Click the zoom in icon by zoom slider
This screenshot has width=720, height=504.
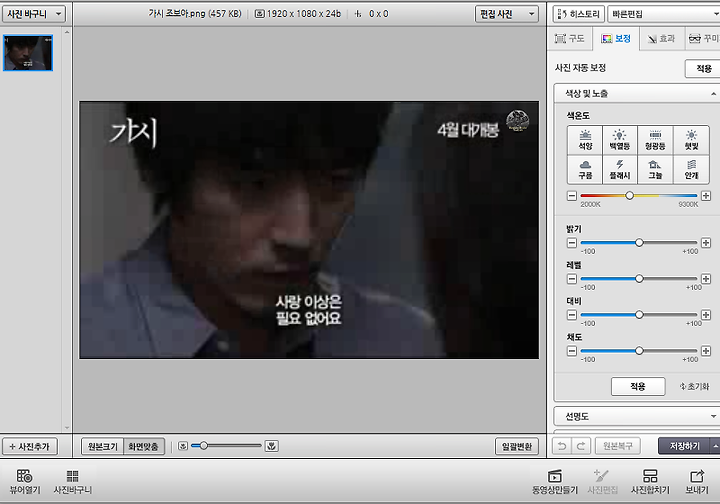tap(271, 446)
